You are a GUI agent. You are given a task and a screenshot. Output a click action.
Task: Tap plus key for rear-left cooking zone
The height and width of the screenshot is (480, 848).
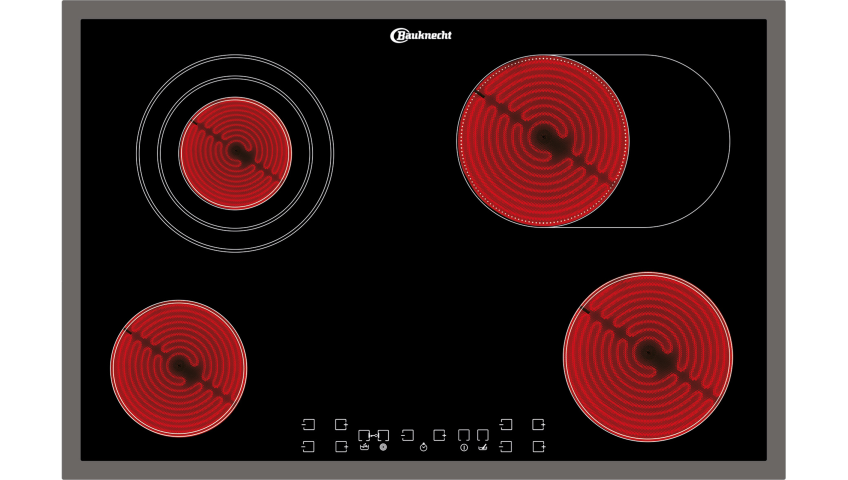(x=341, y=424)
